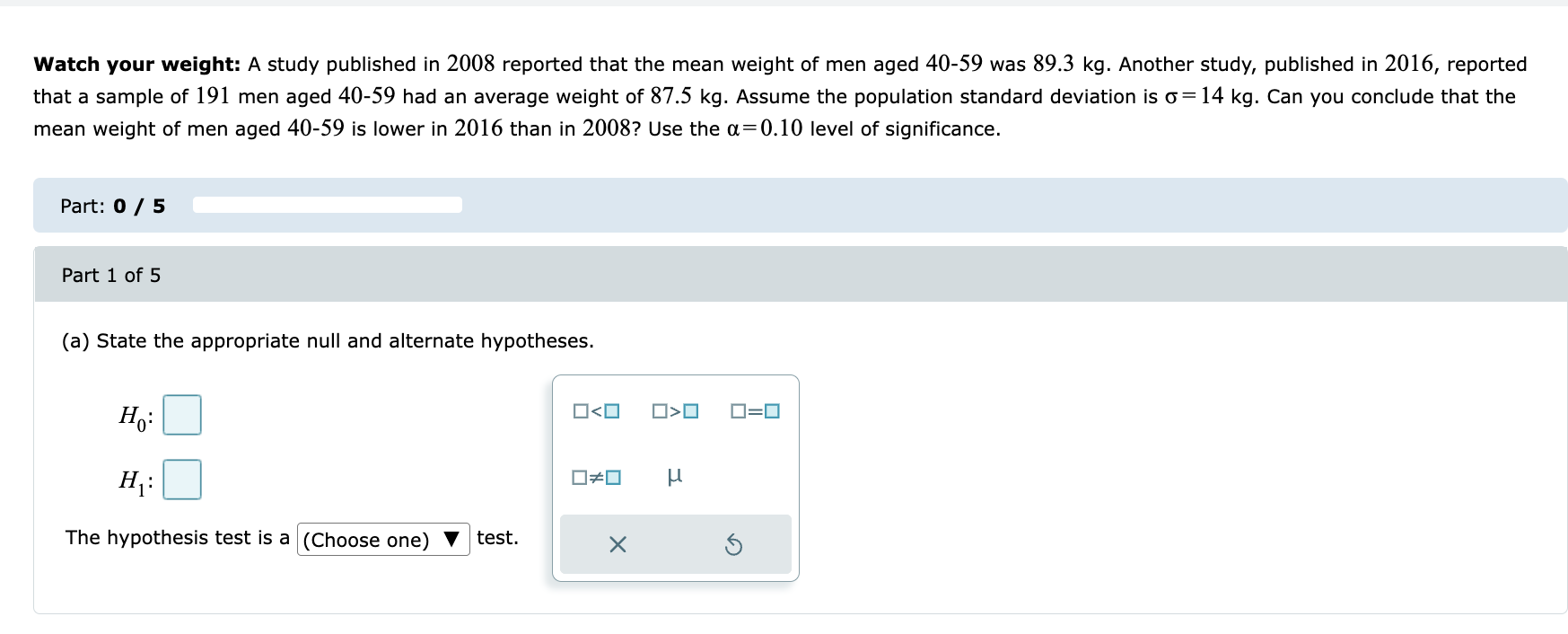Click inside the H0 input field
The height and width of the screenshot is (634, 1568).
coord(181,414)
